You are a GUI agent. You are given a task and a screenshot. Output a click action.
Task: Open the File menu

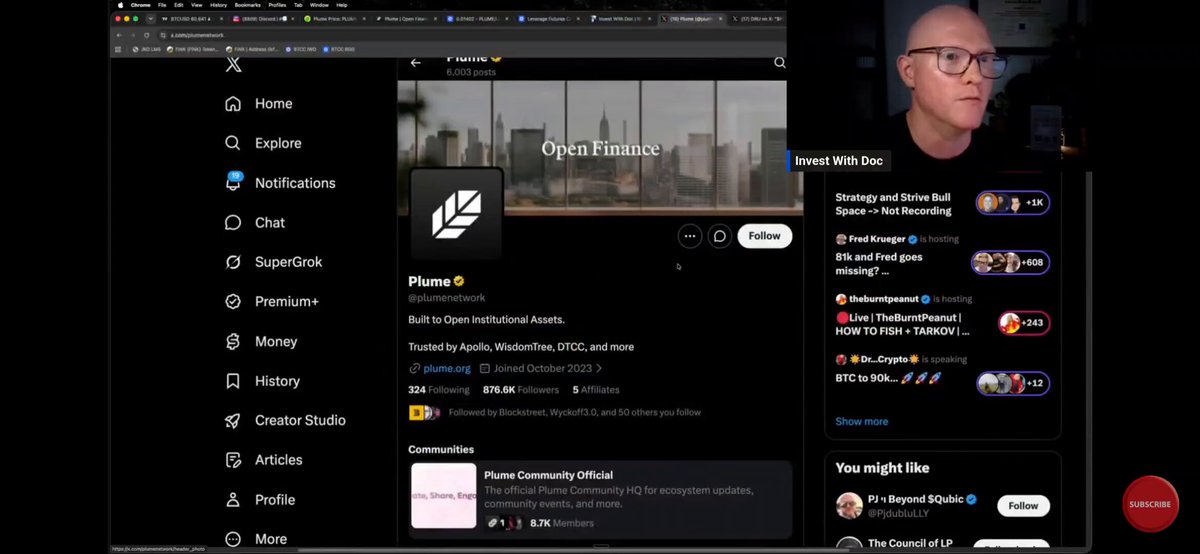pos(162,5)
